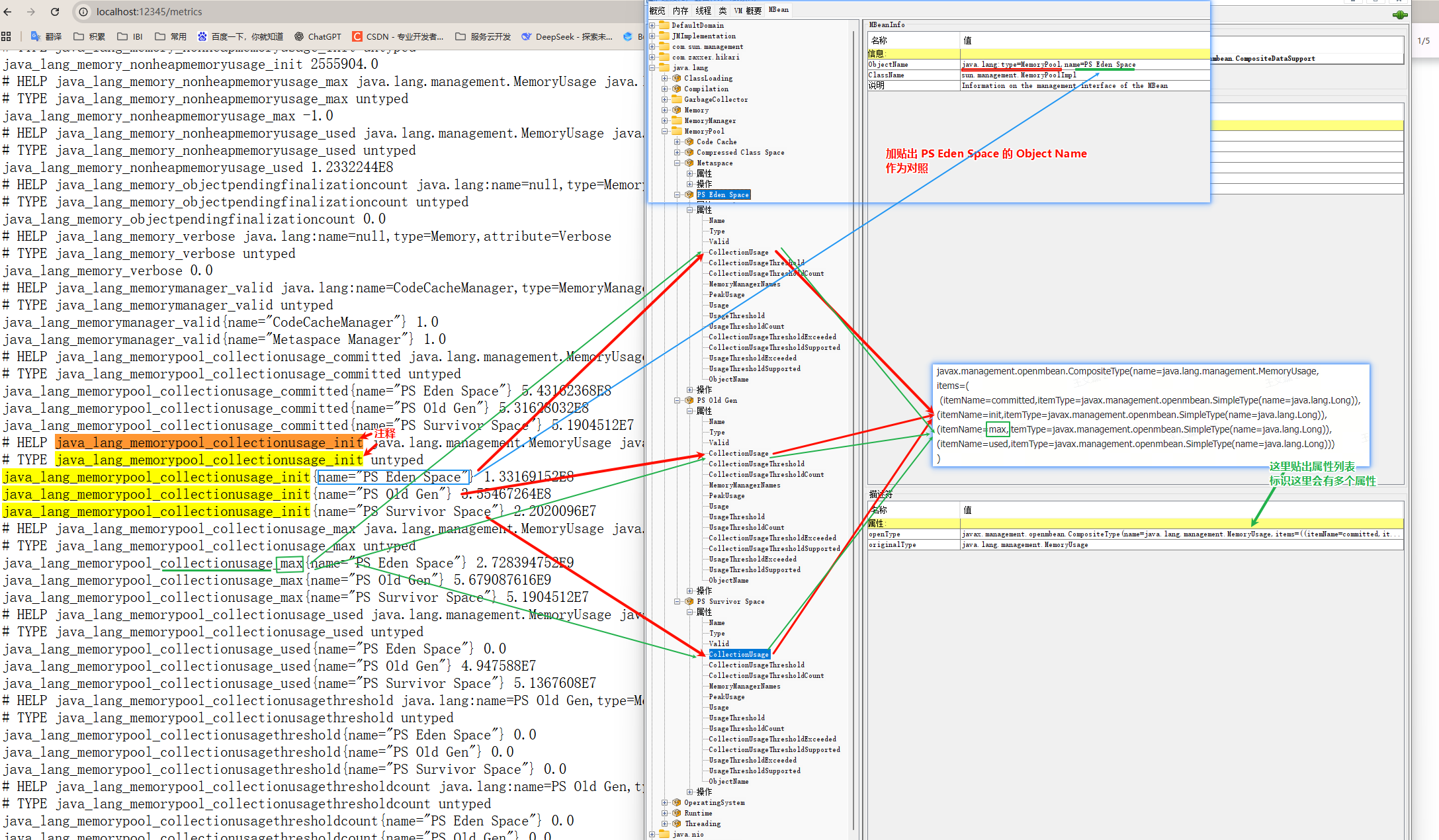Collapse the java.lang tree node
This screenshot has width=1439, height=840.
652,67
